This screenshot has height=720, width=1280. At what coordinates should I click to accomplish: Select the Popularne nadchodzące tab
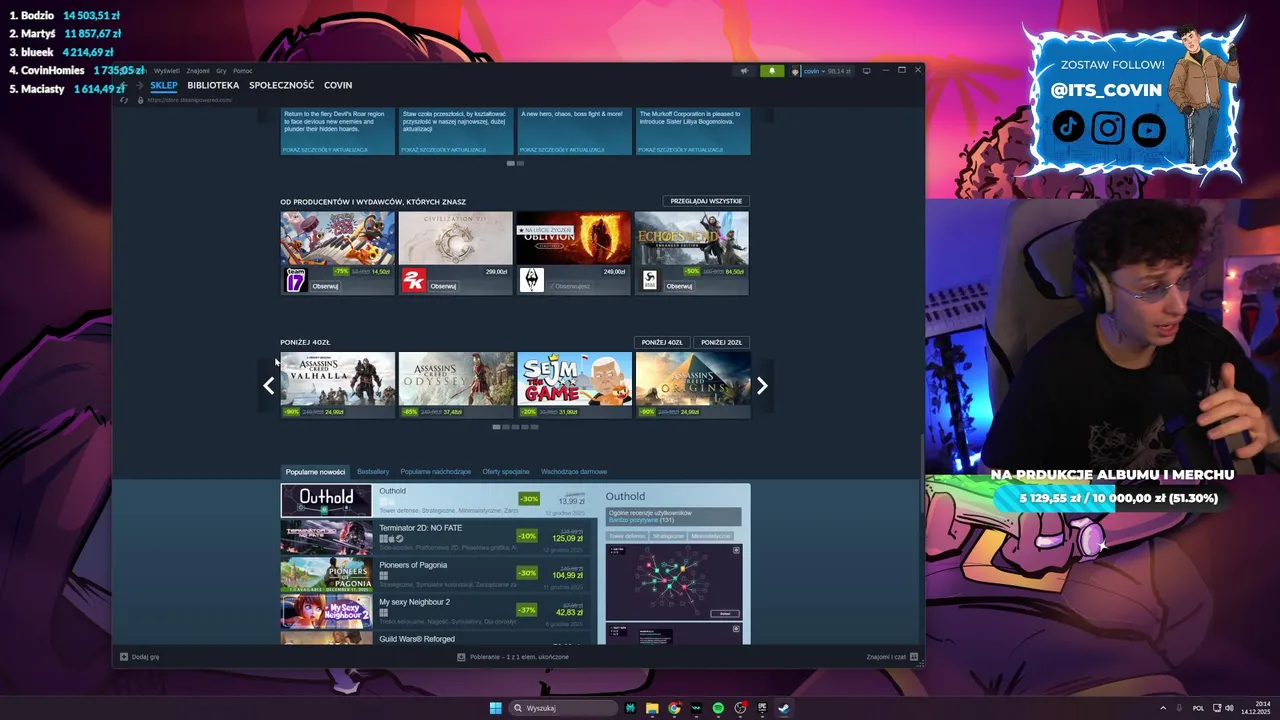coord(435,472)
